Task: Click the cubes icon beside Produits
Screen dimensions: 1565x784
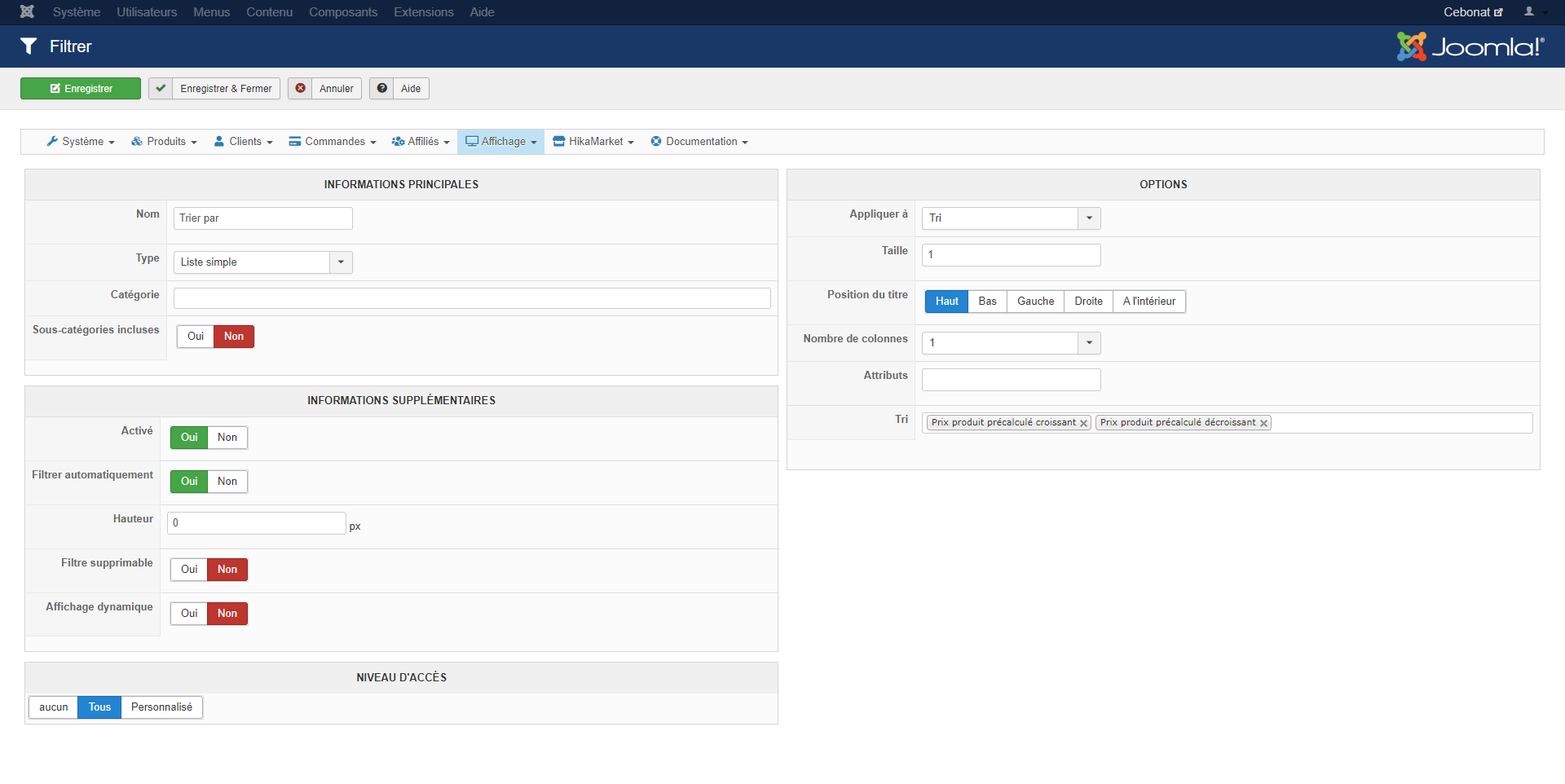Action: tap(137, 141)
